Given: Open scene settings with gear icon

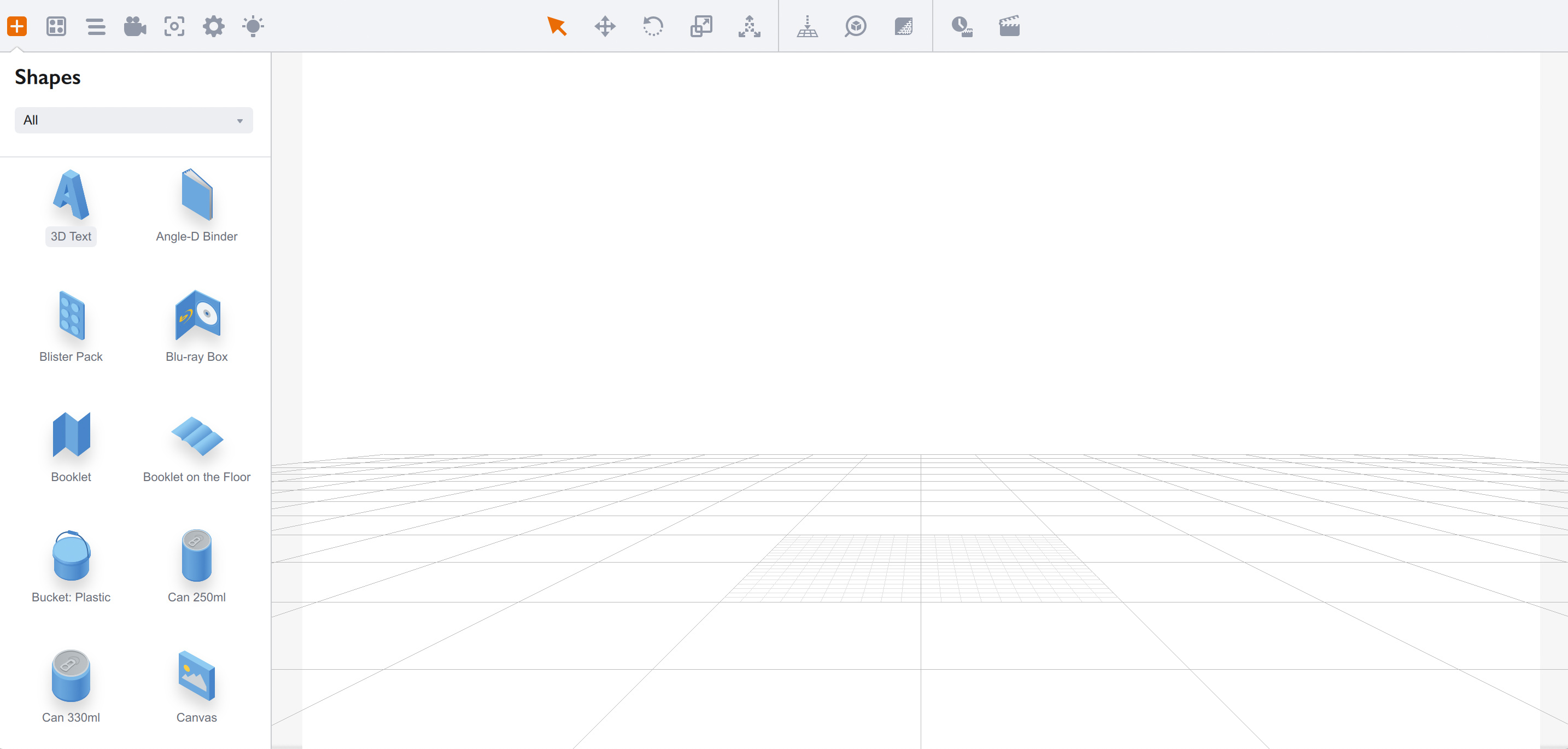Looking at the screenshot, I should (x=214, y=26).
